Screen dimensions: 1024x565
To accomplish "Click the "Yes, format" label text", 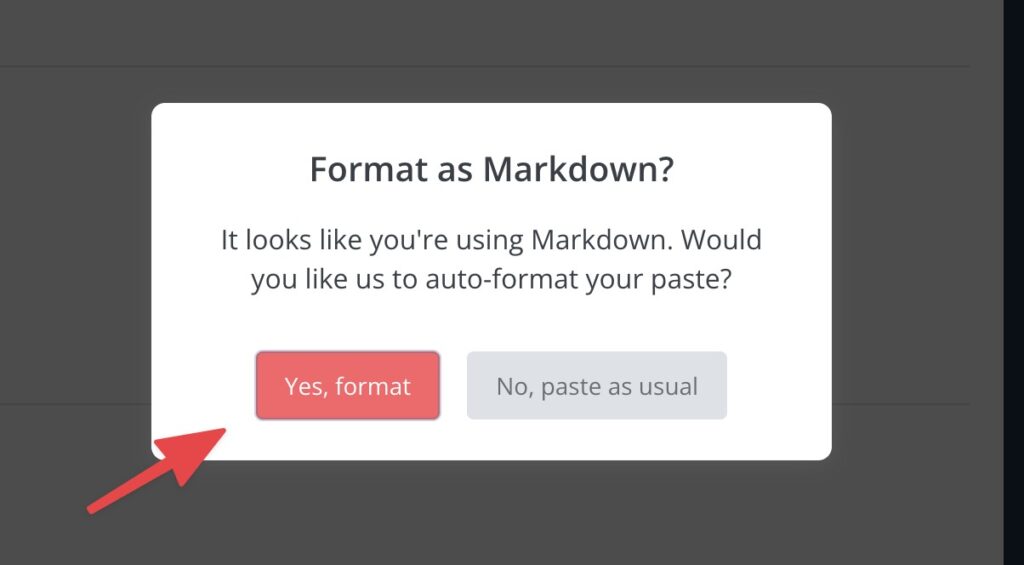I will [347, 387].
